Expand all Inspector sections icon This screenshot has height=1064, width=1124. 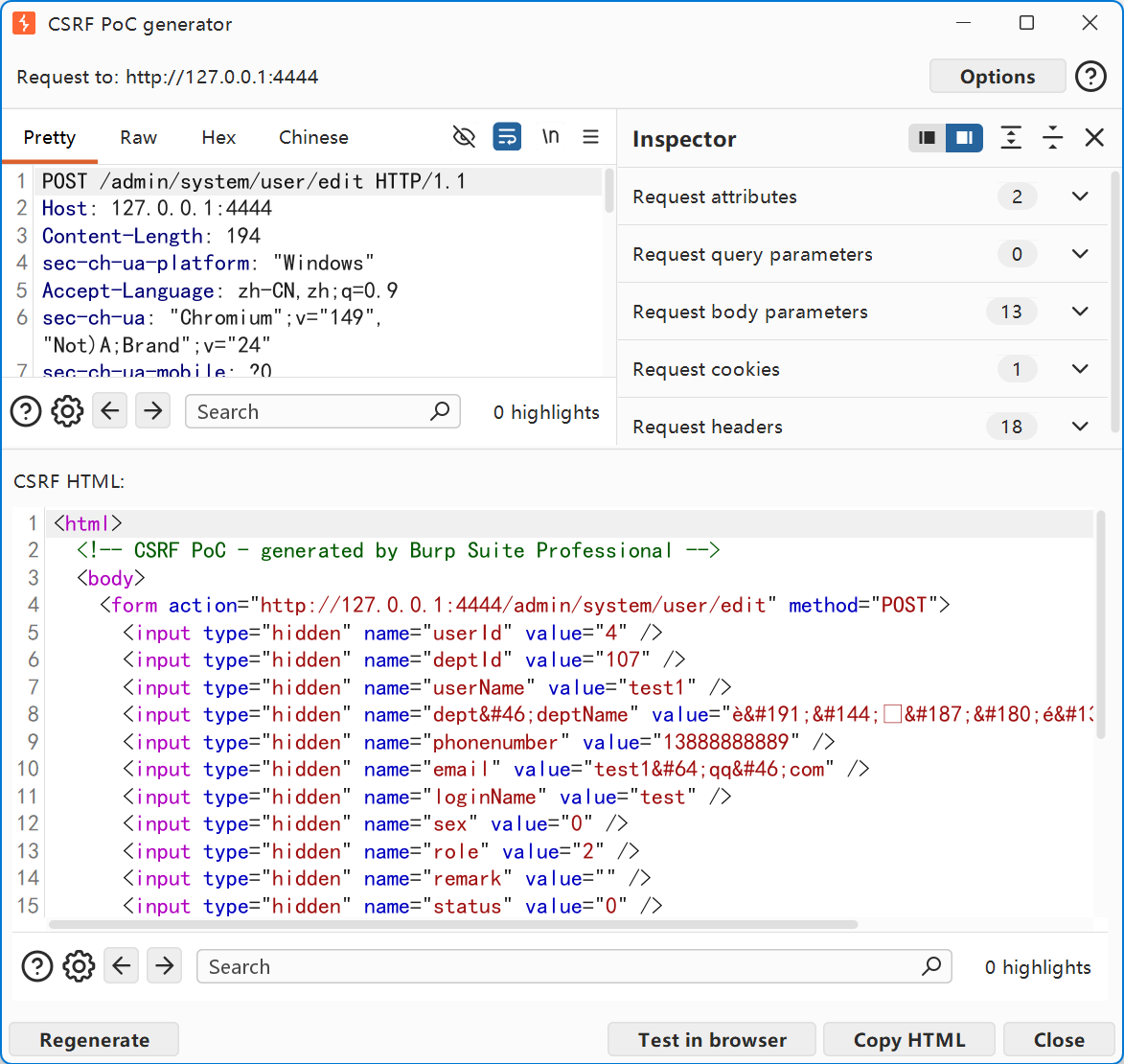tap(1011, 138)
